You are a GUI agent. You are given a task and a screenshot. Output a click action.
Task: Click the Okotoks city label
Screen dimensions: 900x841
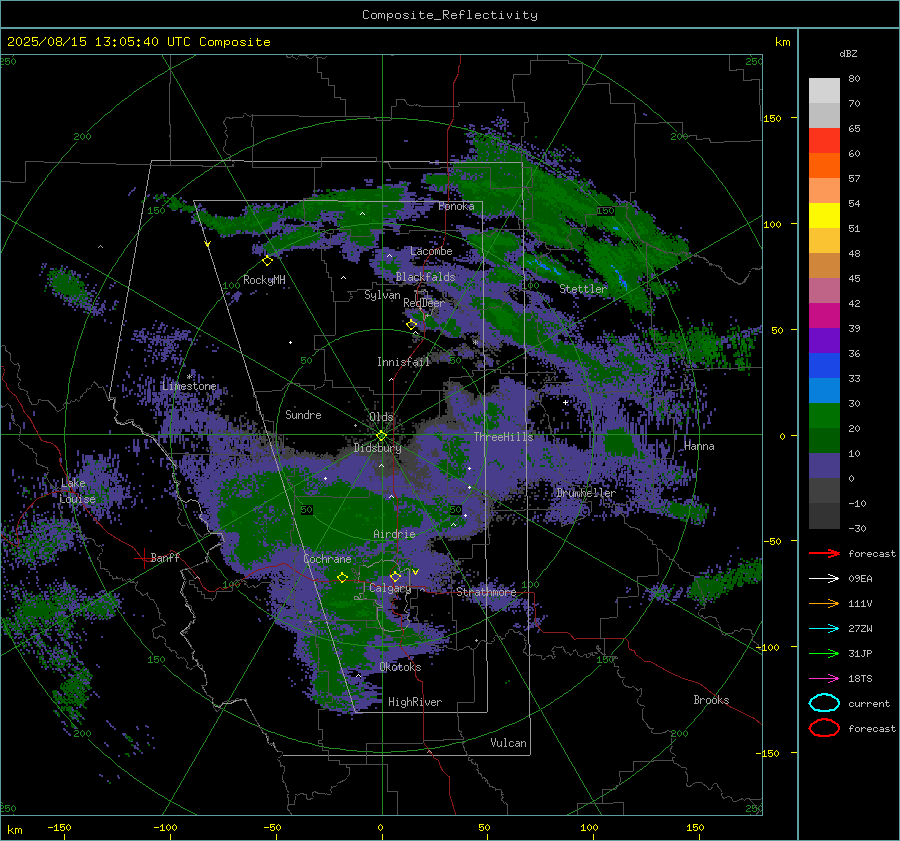coord(400,667)
